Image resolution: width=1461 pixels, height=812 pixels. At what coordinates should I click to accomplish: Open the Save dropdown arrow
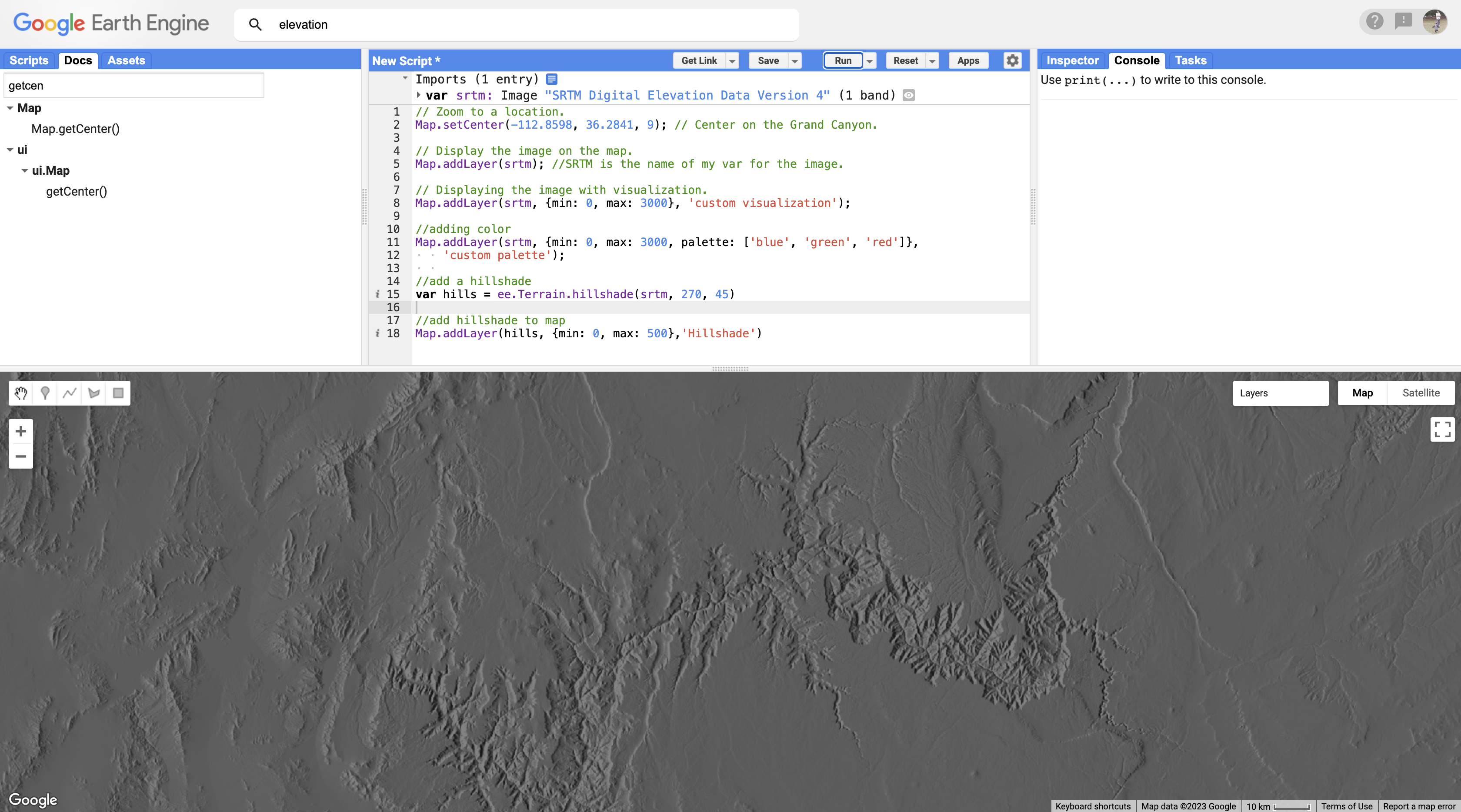point(794,61)
